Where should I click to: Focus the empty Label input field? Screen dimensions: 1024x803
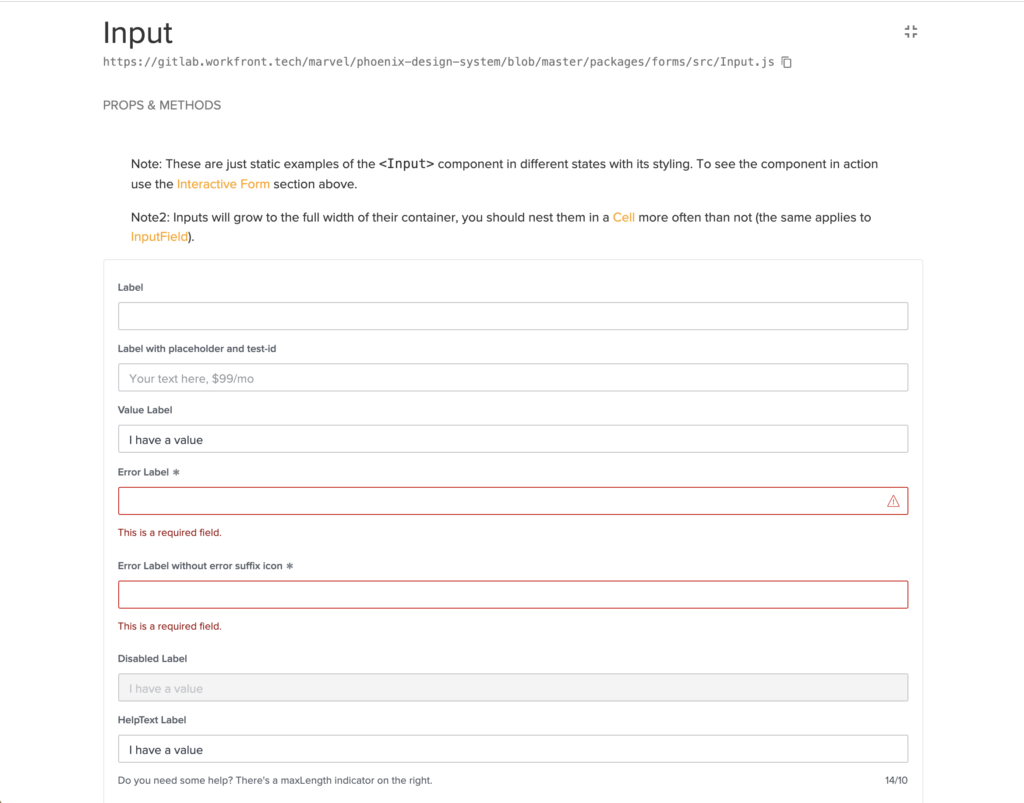tap(512, 316)
